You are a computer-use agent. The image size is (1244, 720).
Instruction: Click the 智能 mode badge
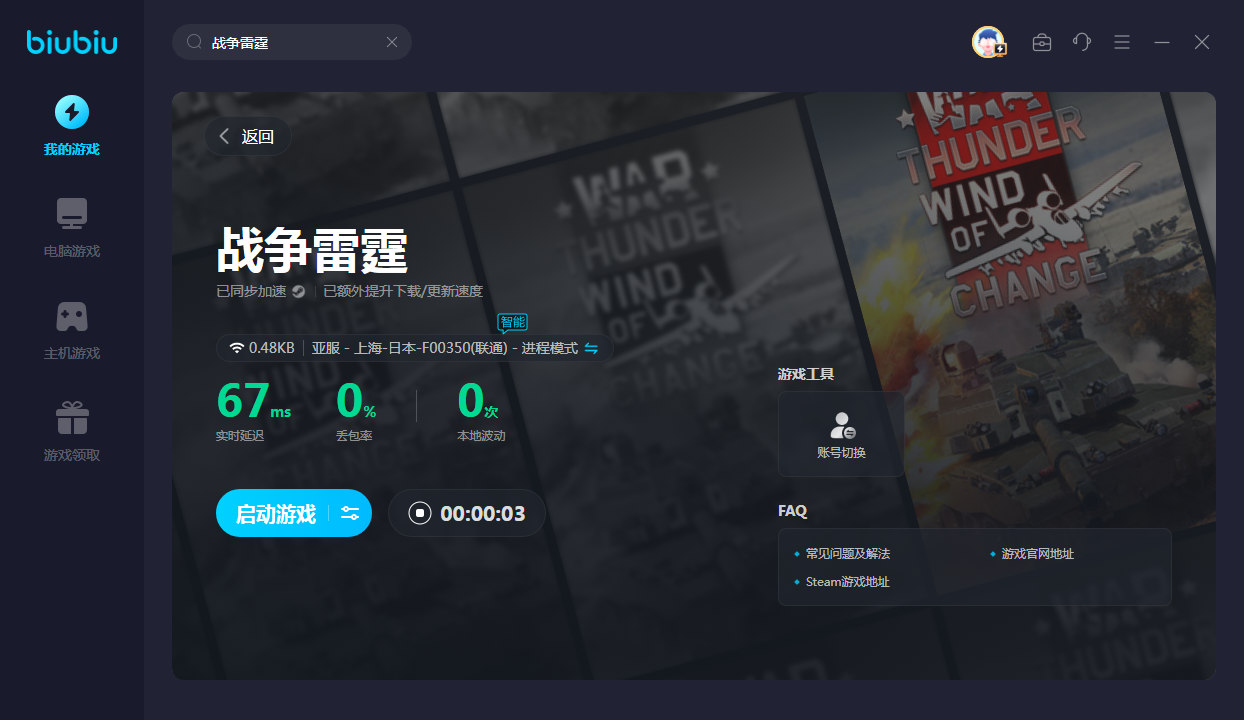pyautogui.click(x=512, y=322)
